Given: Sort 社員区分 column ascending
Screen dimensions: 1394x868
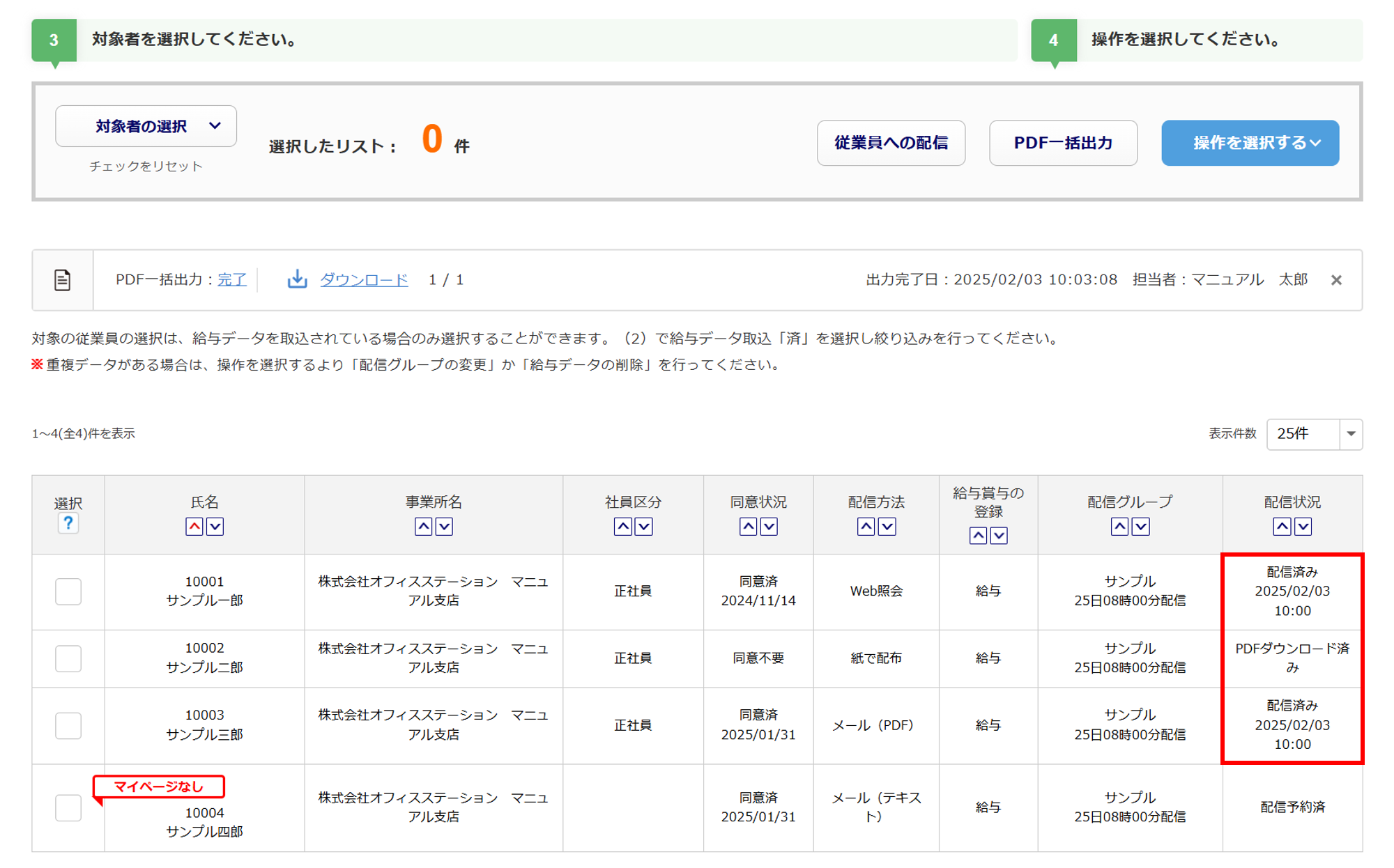Looking at the screenshot, I should [622, 527].
